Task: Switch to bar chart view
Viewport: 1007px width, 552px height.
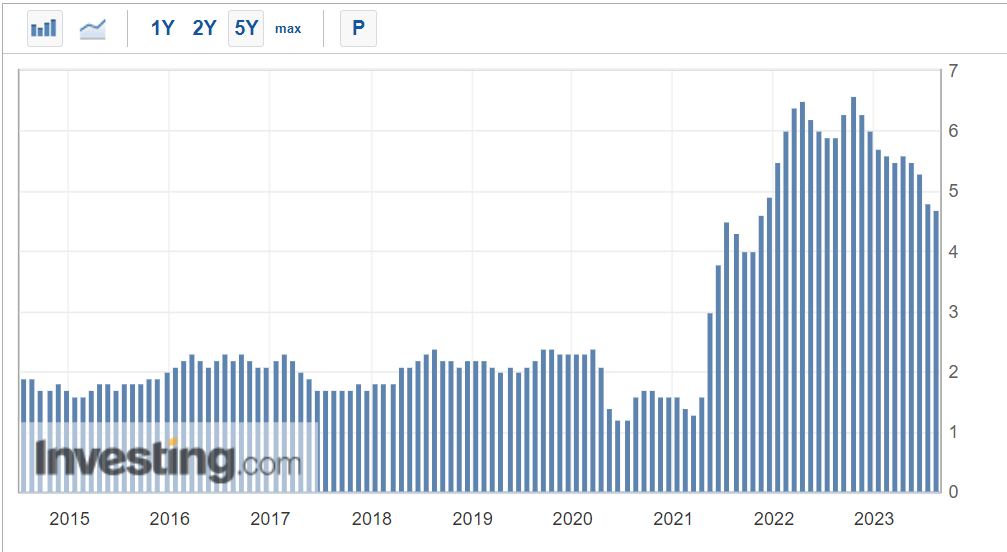Action: [x=45, y=28]
